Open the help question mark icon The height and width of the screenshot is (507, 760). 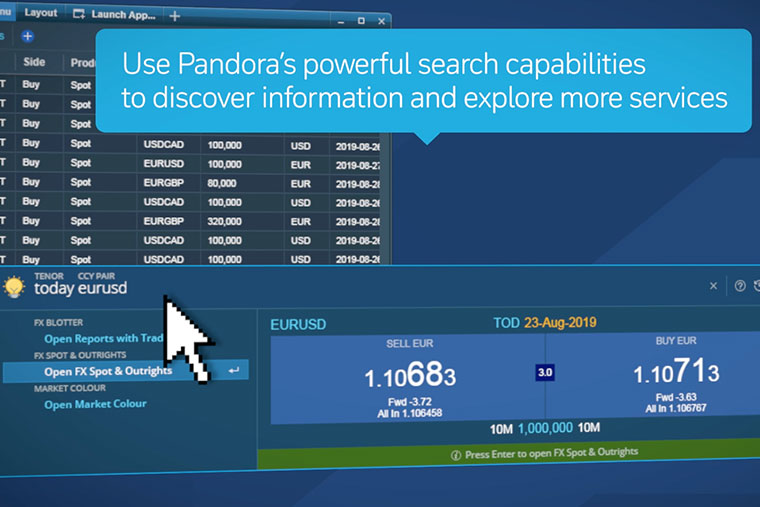[x=740, y=285]
